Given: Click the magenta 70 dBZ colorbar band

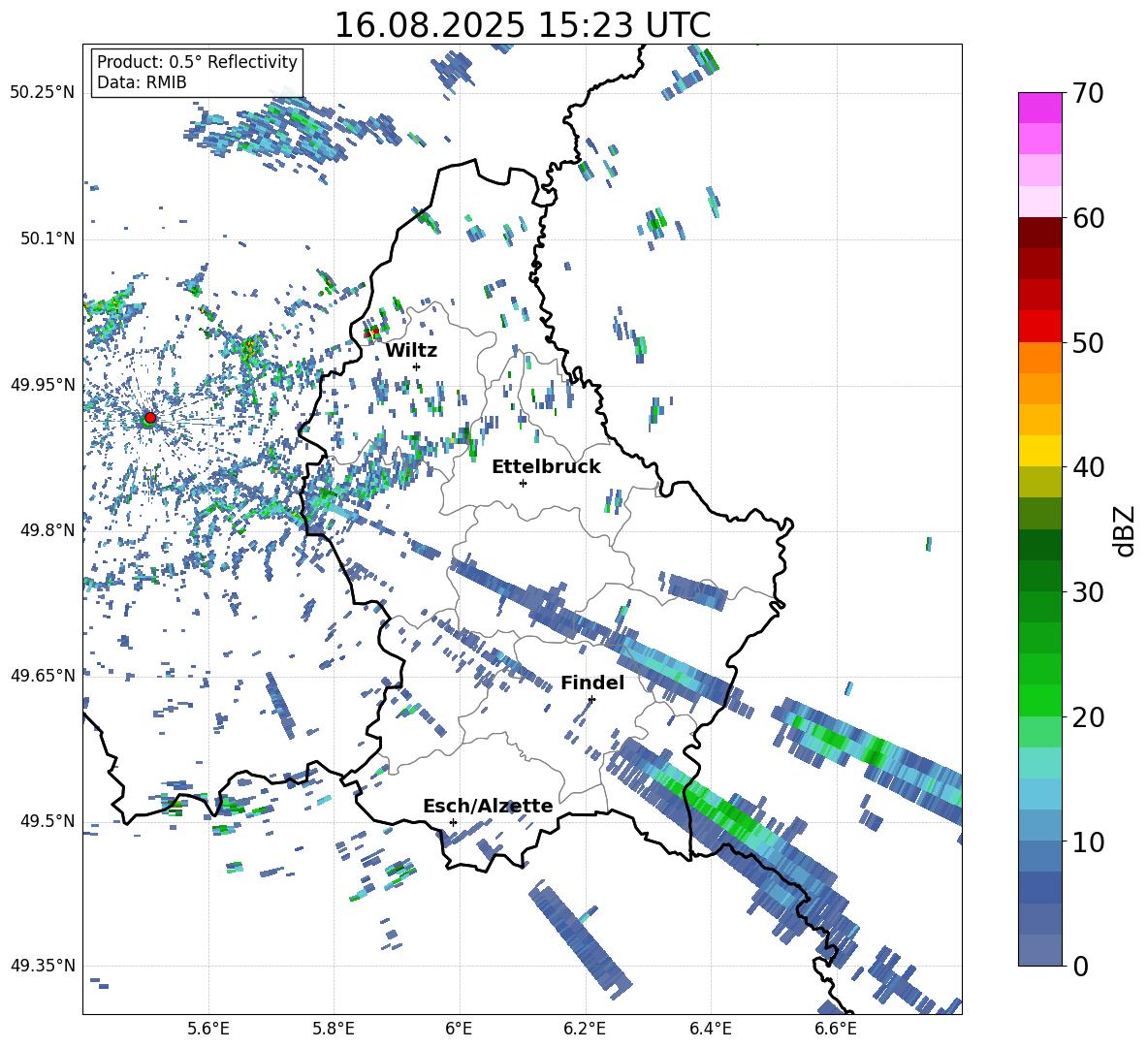Looking at the screenshot, I should coord(1039,108).
